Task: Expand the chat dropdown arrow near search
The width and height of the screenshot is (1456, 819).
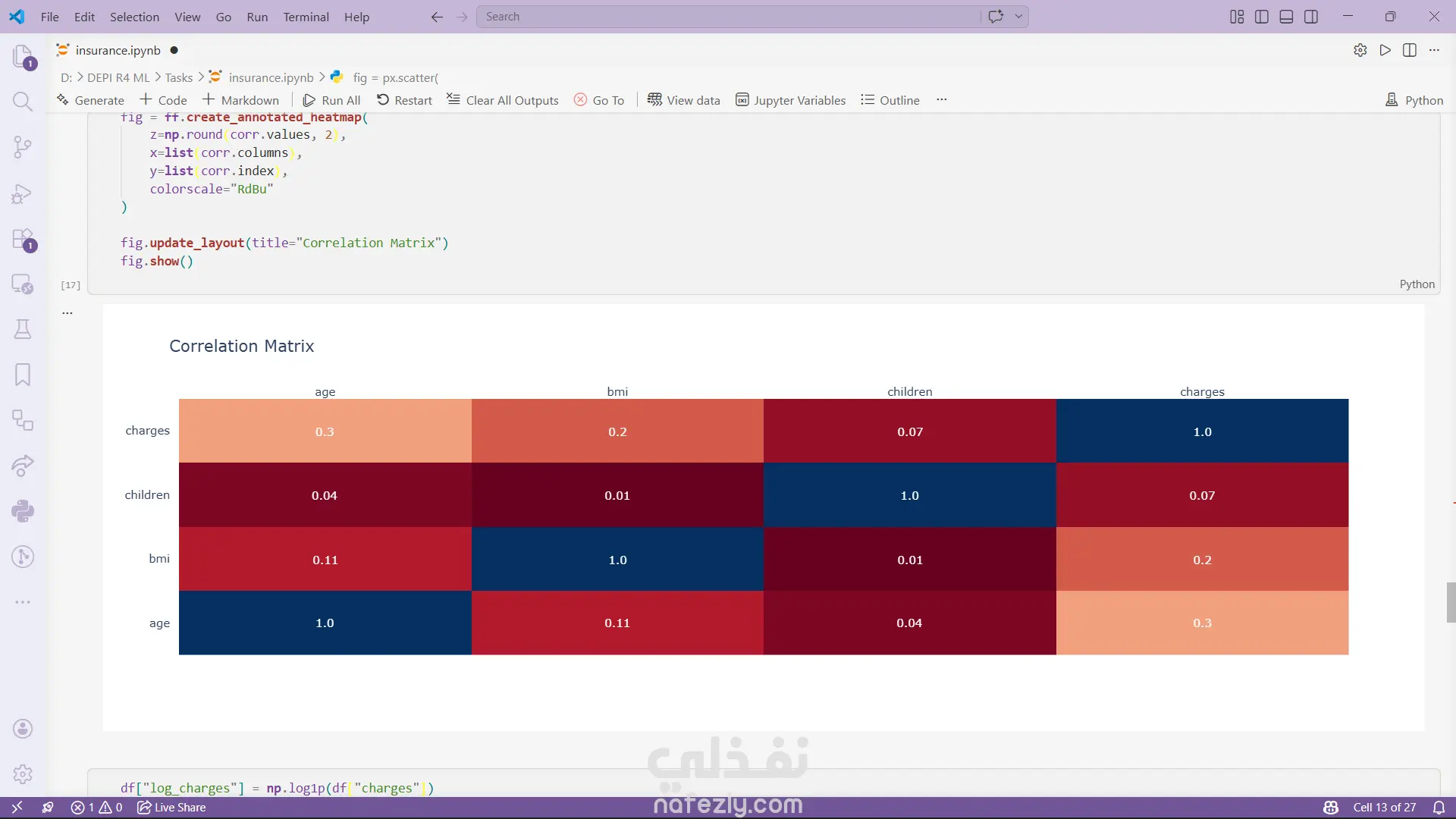Action: tap(1018, 17)
